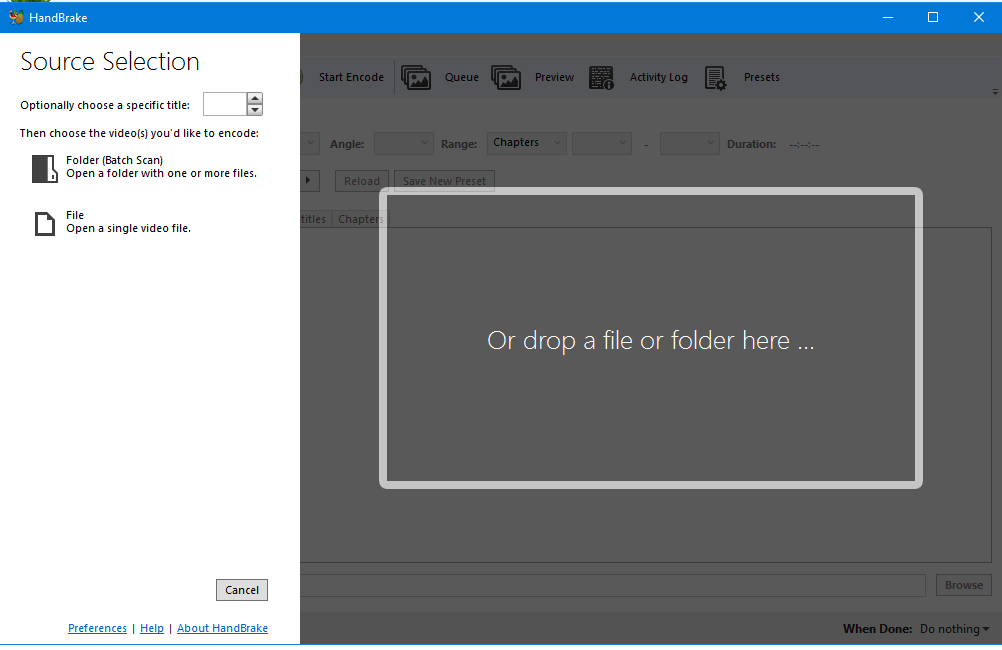
Task: Click the specific title input field
Action: 222,103
